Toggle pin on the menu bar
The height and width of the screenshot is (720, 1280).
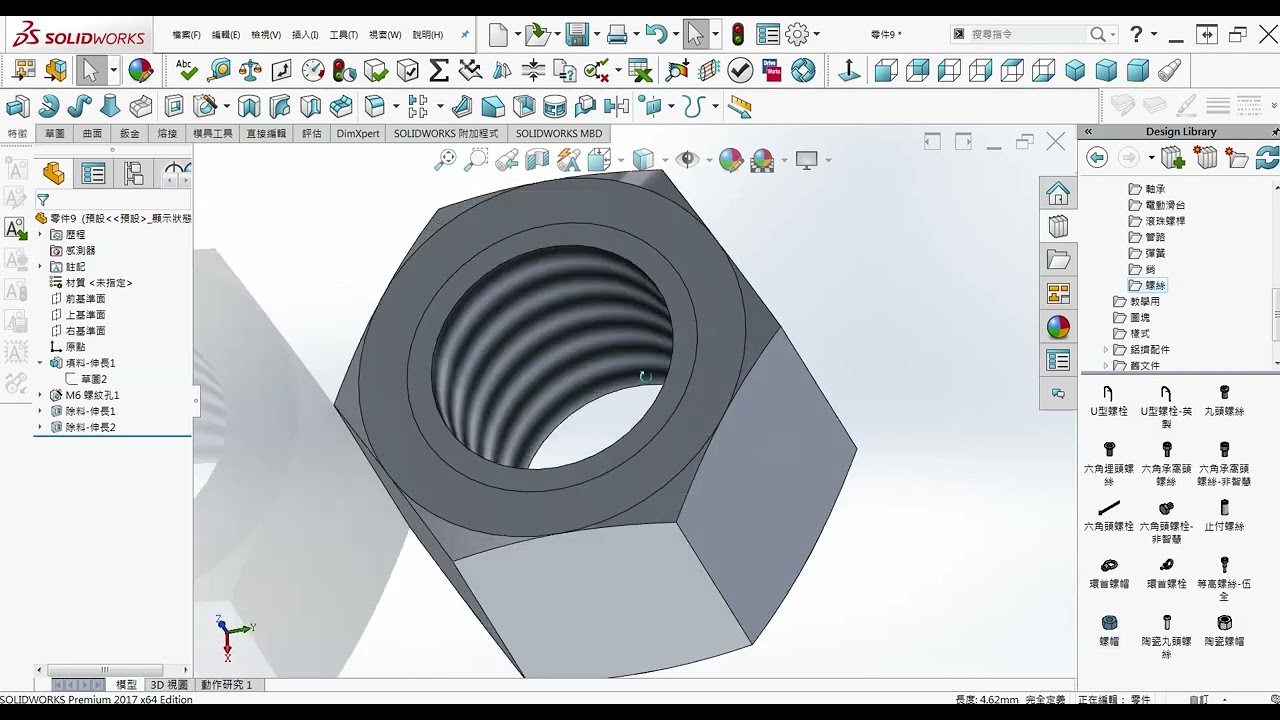point(465,34)
